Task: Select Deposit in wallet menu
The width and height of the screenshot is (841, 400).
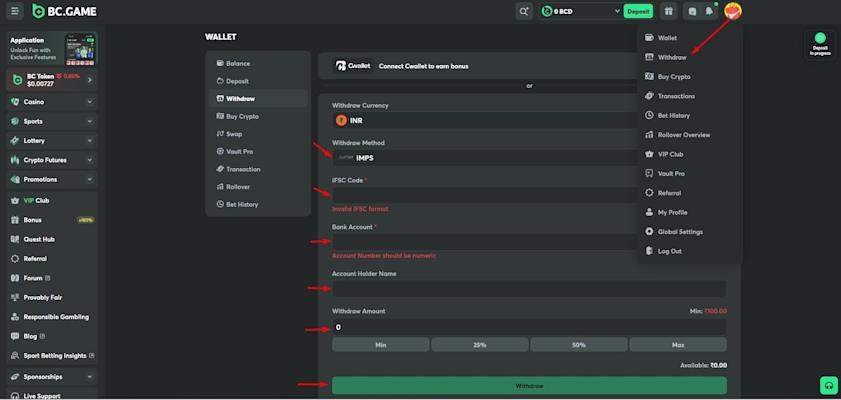Action: tap(258, 81)
